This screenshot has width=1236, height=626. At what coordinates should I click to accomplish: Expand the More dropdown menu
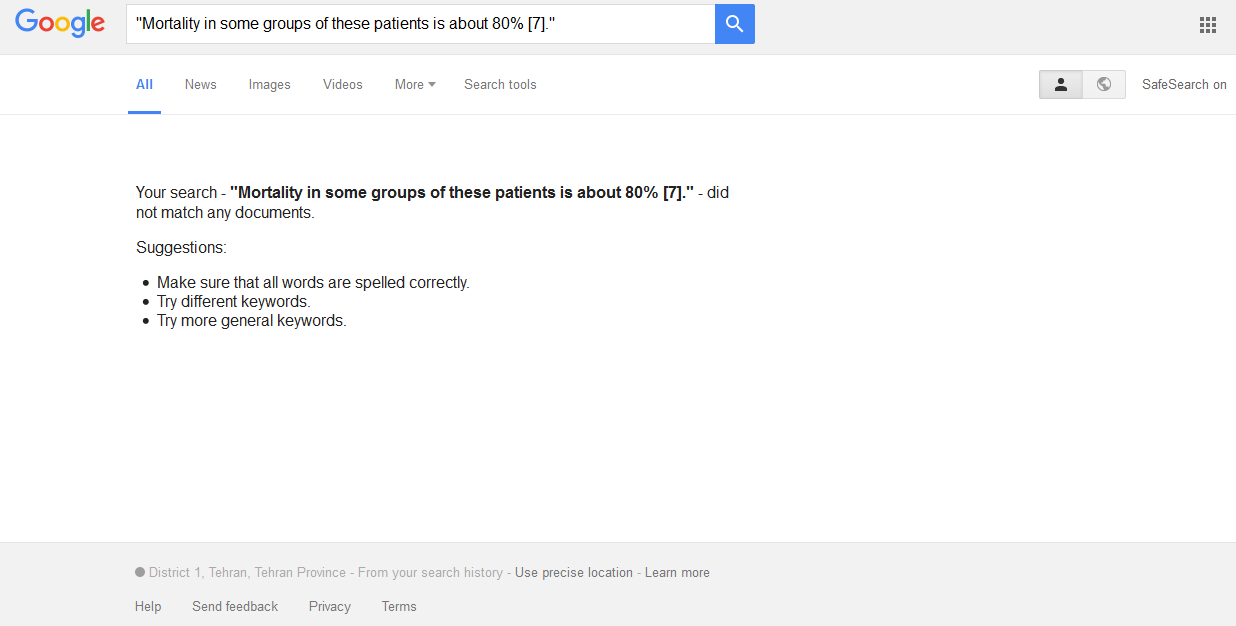pyautogui.click(x=415, y=85)
